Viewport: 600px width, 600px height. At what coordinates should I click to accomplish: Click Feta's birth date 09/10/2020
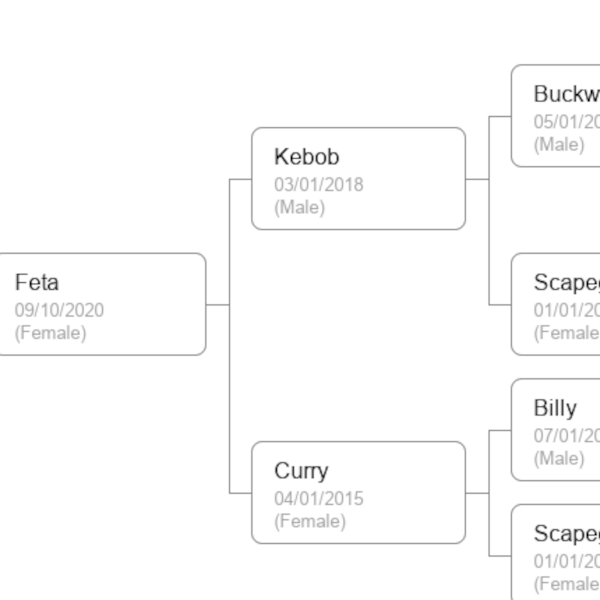[59, 310]
